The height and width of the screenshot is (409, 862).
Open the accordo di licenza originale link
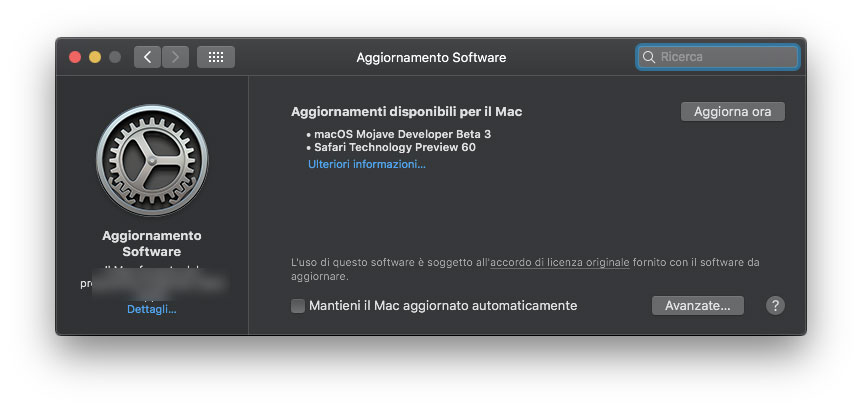(x=560, y=262)
